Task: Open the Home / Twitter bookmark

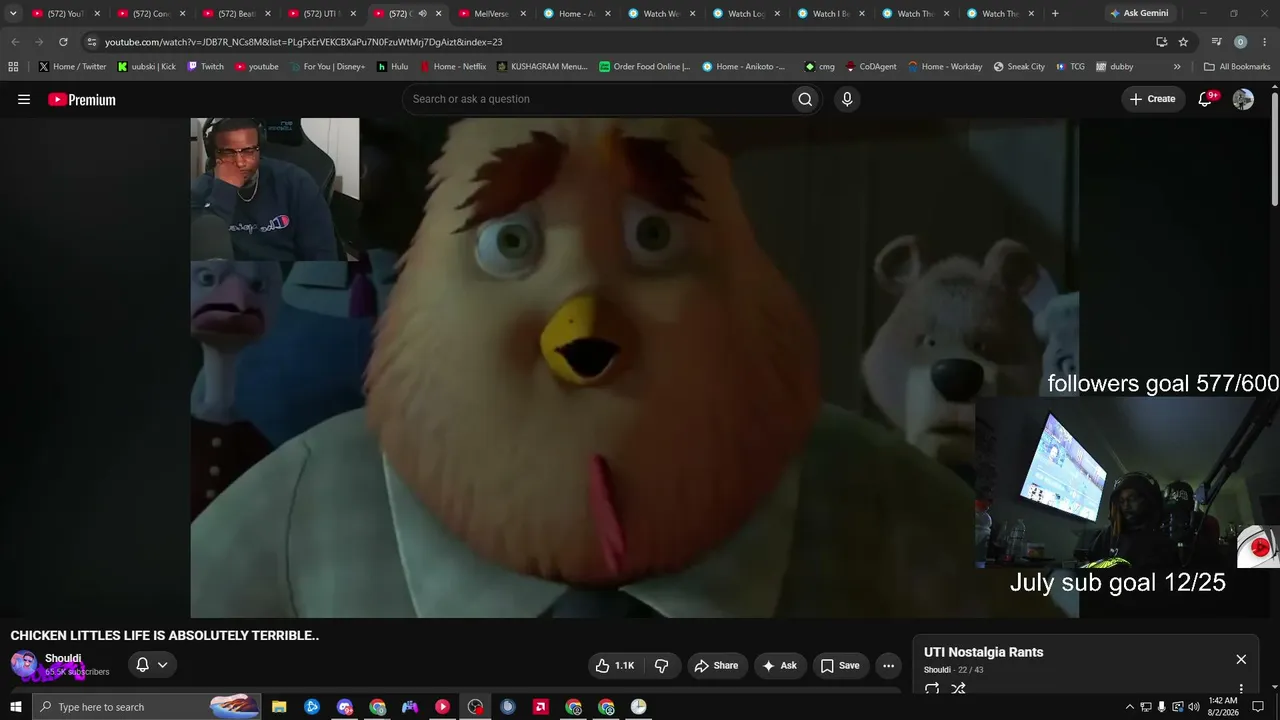Action: coord(73,67)
